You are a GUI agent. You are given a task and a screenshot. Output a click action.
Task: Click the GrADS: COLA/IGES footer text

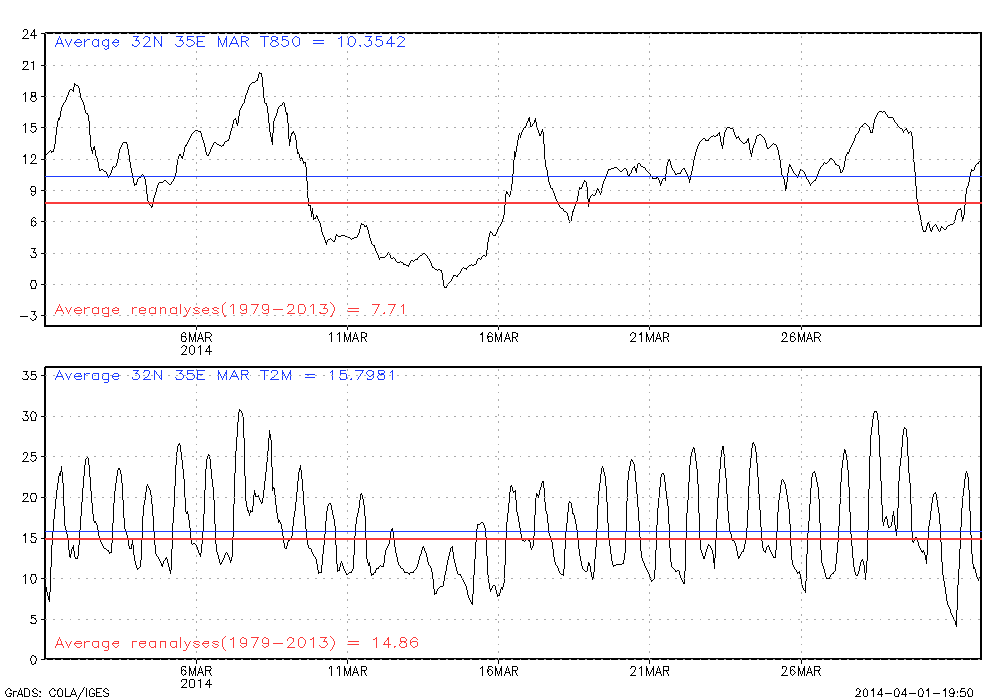point(57,692)
